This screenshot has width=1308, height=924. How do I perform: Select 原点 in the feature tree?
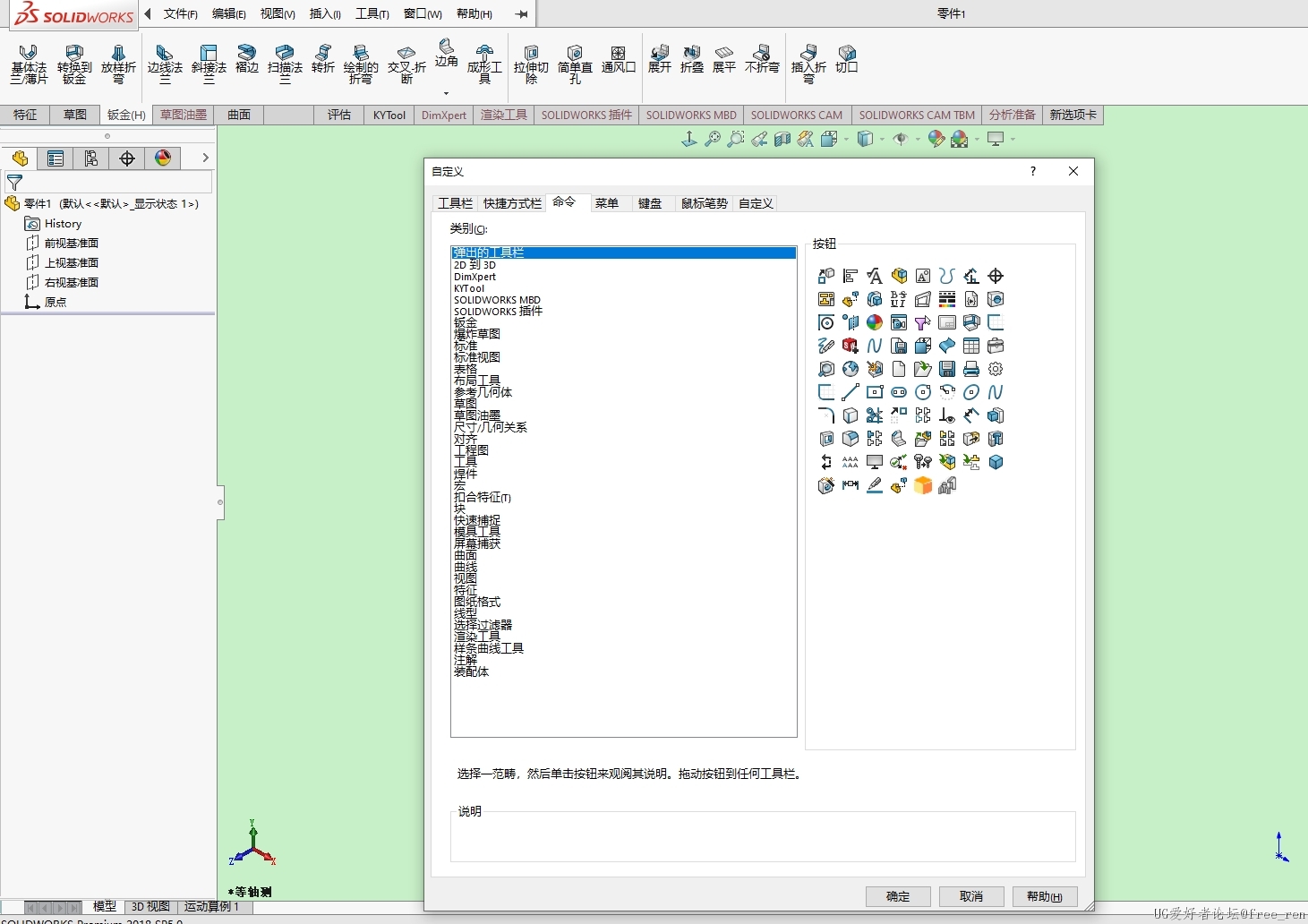56,302
